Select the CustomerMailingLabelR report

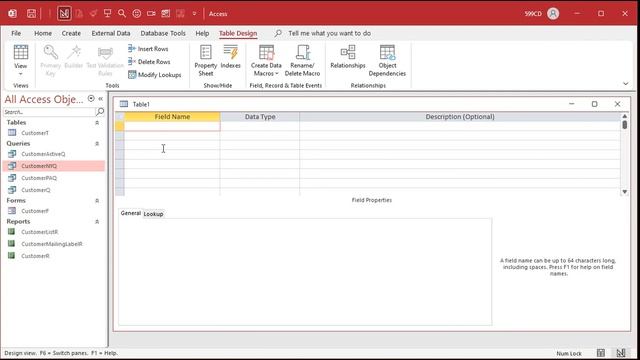(51, 244)
